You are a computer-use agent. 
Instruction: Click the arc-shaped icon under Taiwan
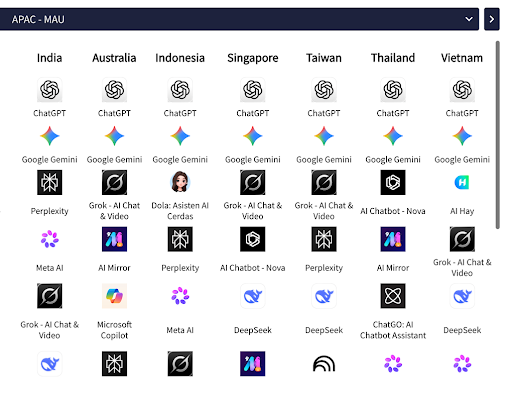tap(324, 364)
